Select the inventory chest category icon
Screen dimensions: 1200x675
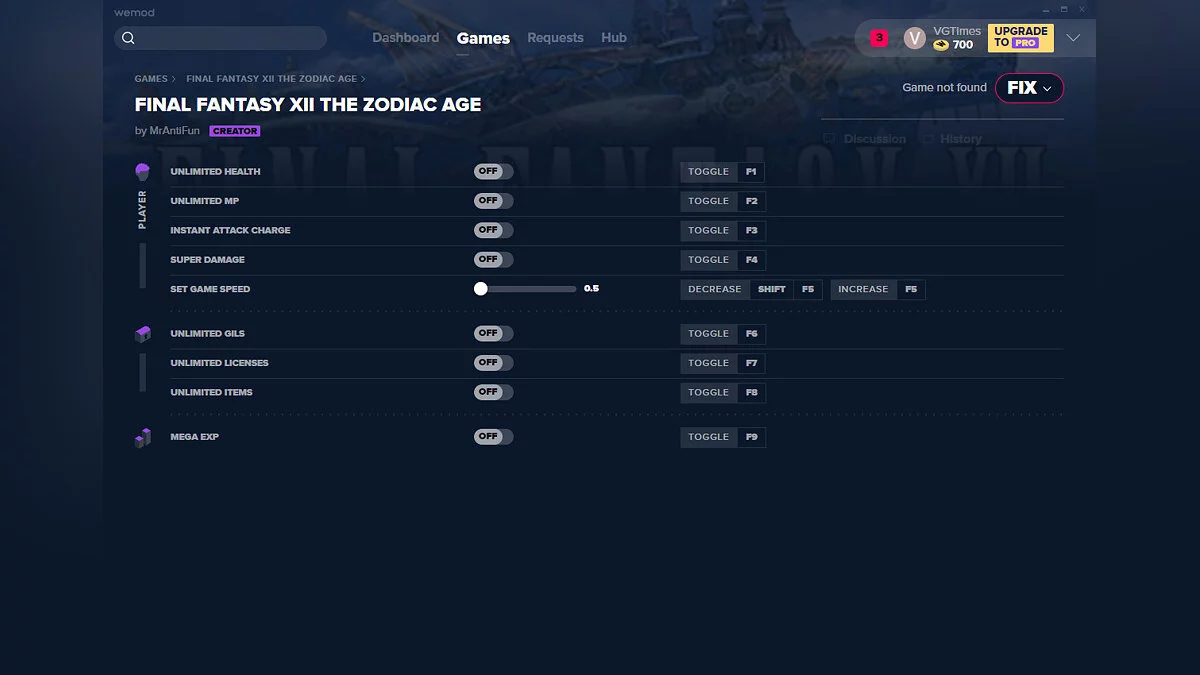pyautogui.click(x=142, y=334)
